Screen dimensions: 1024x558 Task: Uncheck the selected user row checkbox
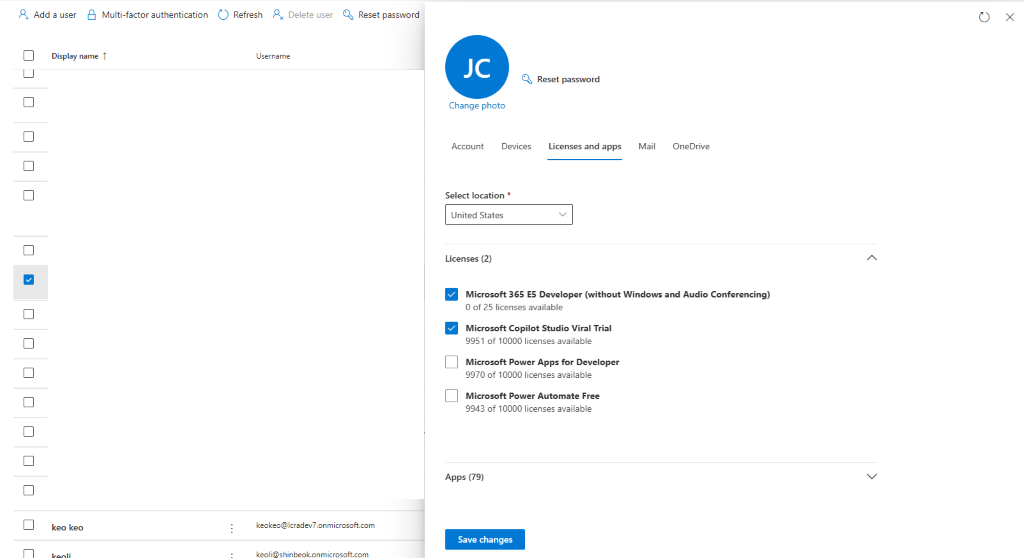point(29,280)
